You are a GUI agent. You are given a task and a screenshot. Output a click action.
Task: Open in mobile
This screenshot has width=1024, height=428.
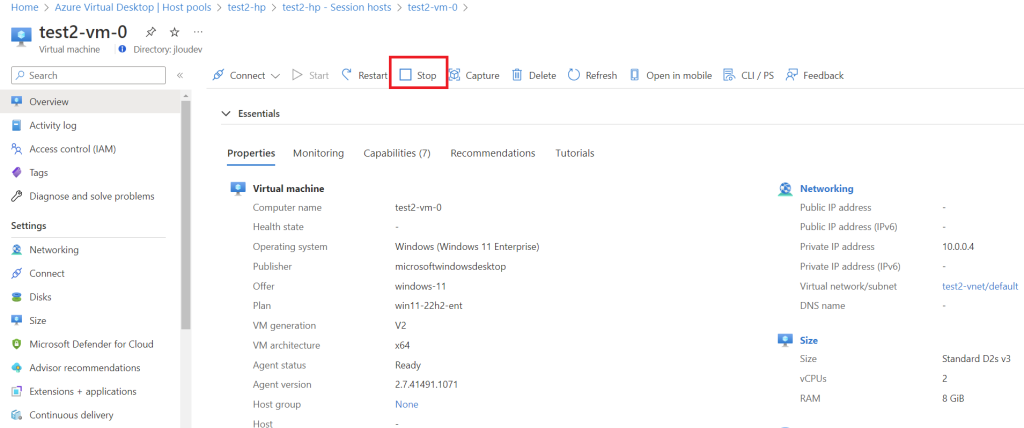[670, 75]
